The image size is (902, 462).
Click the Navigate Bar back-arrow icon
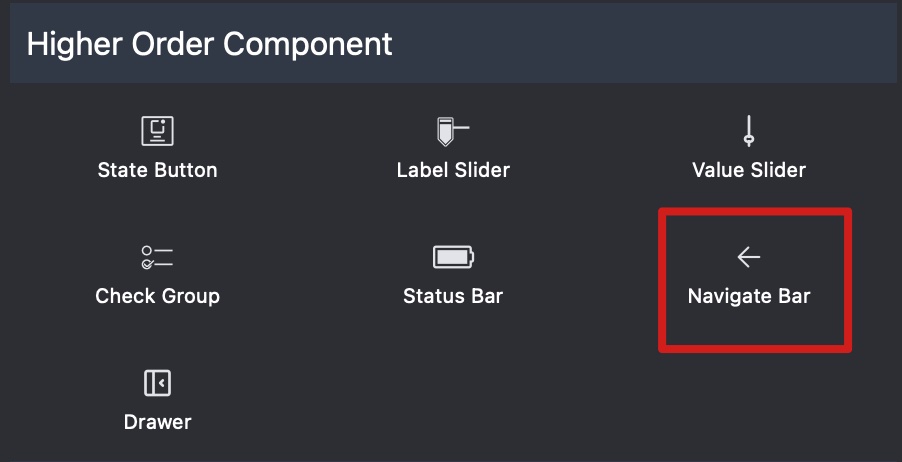pos(749,257)
